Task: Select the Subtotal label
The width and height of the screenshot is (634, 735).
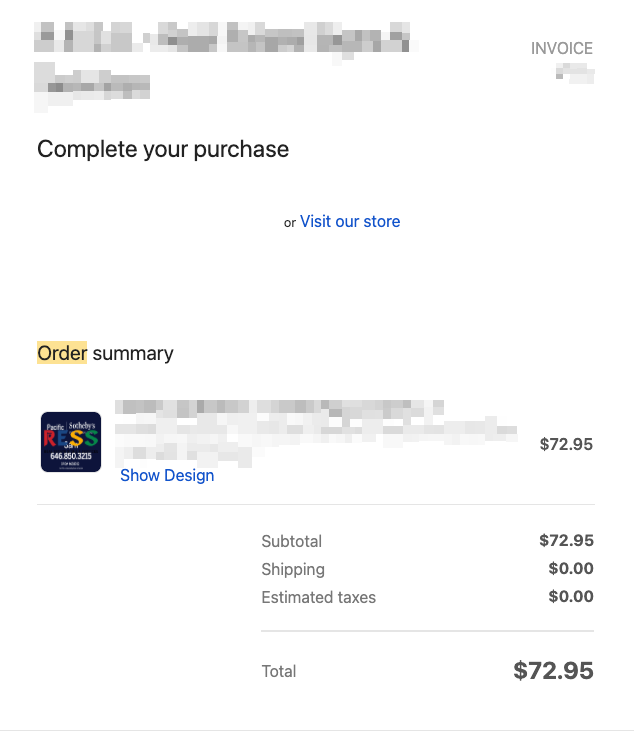Action: click(292, 542)
